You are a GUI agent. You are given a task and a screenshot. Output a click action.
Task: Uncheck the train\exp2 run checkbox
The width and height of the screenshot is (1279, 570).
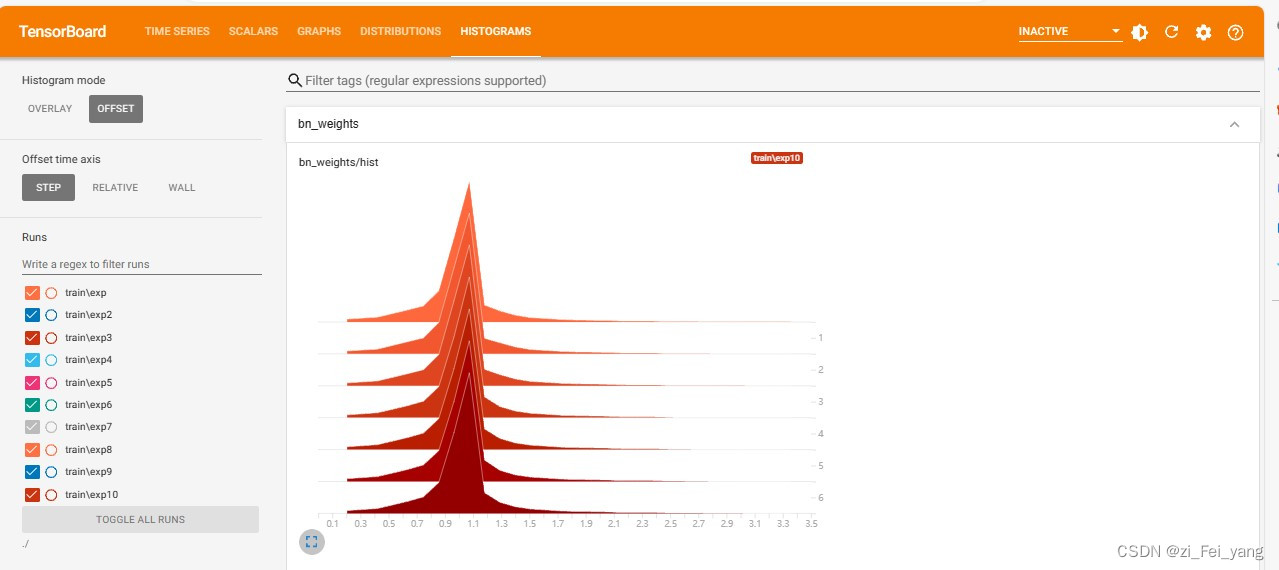click(x=32, y=315)
